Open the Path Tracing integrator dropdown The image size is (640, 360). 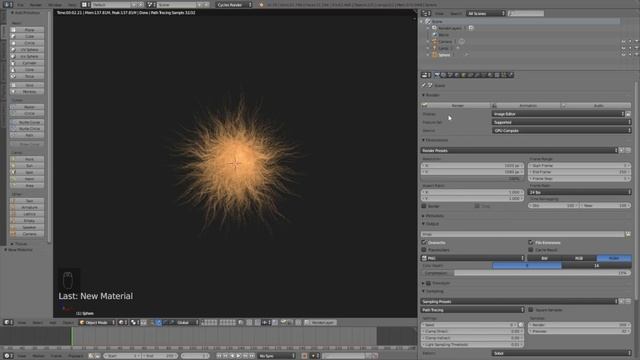coord(473,310)
